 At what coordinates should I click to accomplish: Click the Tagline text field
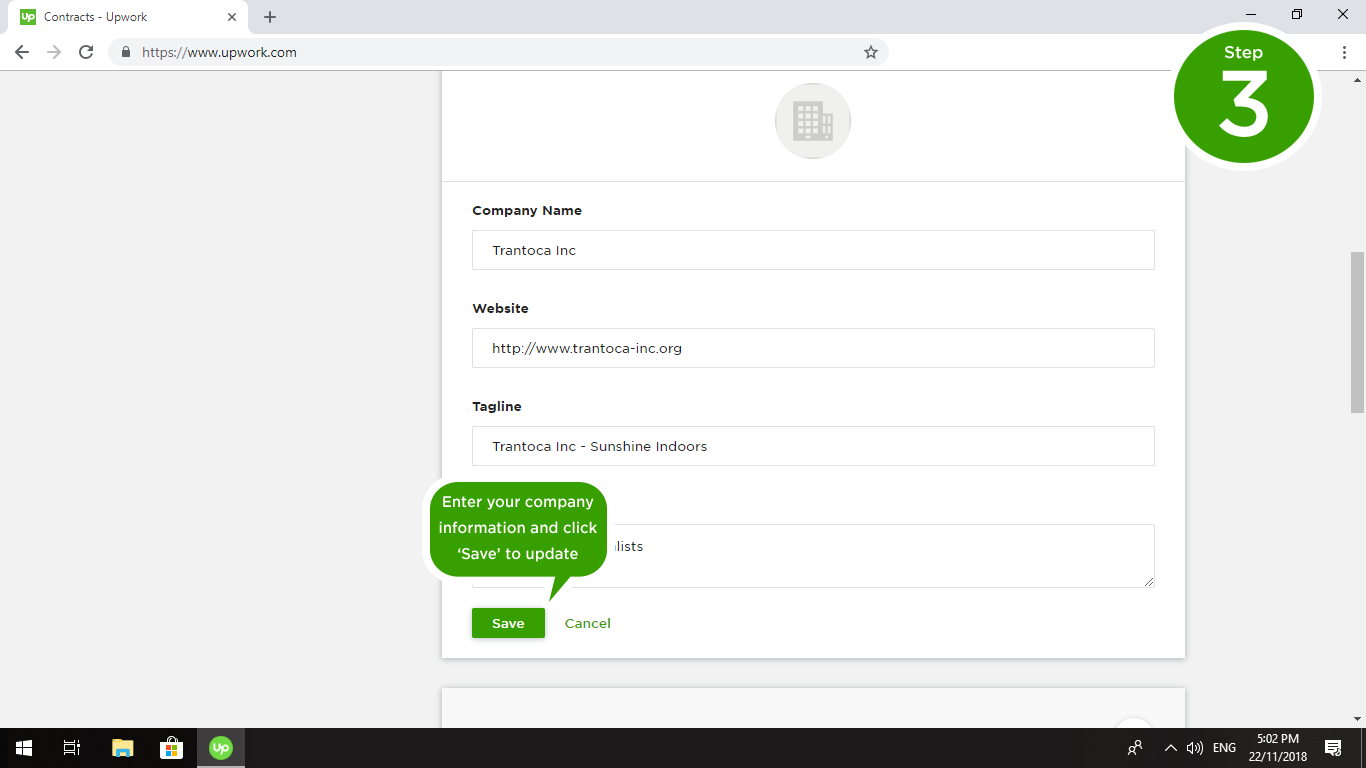coord(812,446)
